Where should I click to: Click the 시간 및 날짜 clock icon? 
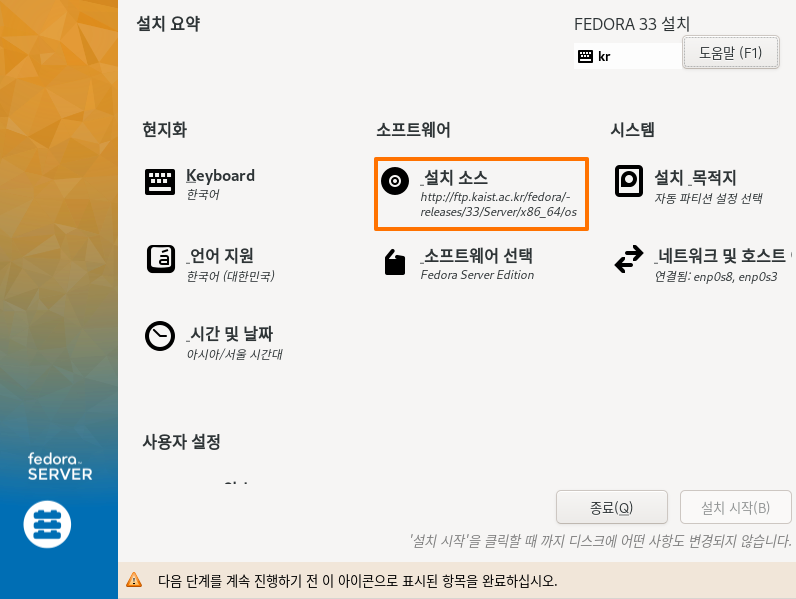(x=160, y=336)
